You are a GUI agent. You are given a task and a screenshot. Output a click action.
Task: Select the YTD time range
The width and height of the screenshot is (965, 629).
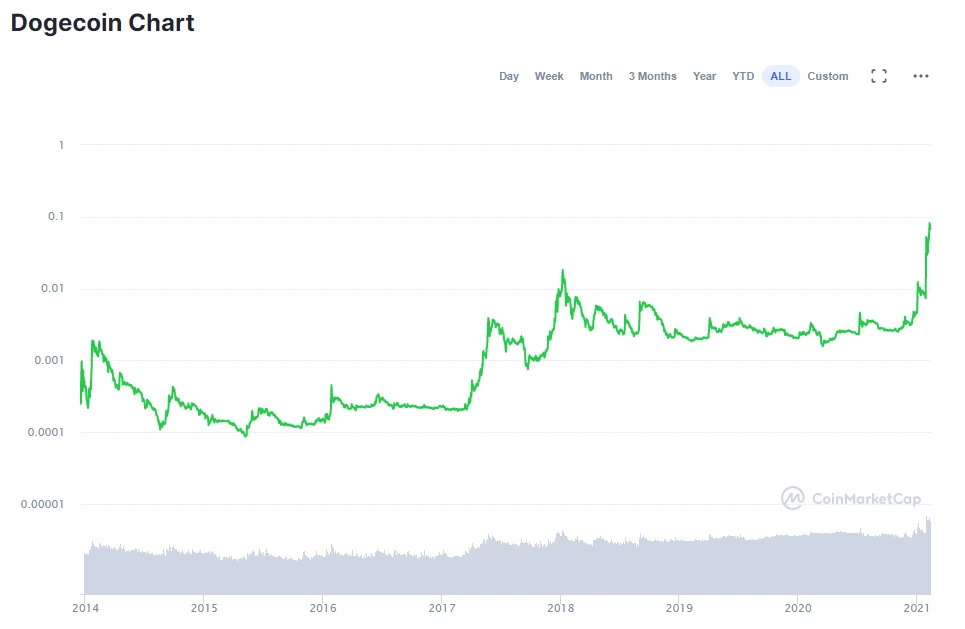click(x=743, y=76)
